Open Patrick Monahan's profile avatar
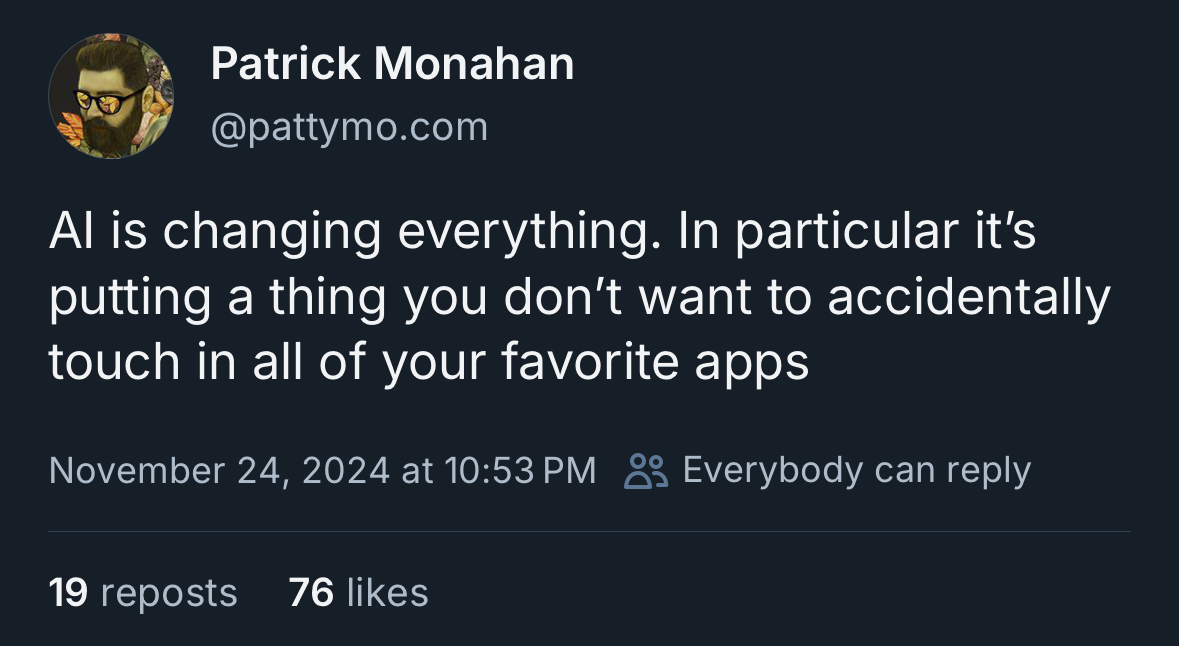 click(111, 96)
